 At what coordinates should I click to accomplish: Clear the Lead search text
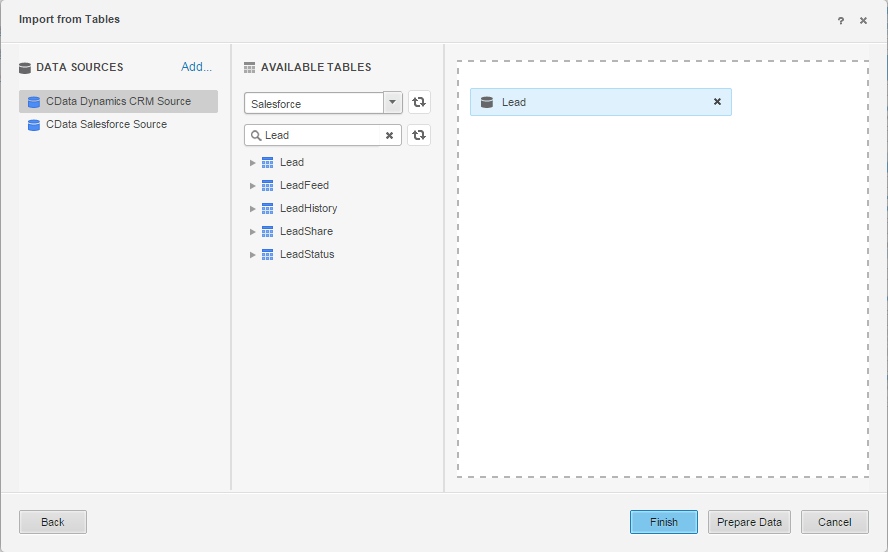point(389,135)
